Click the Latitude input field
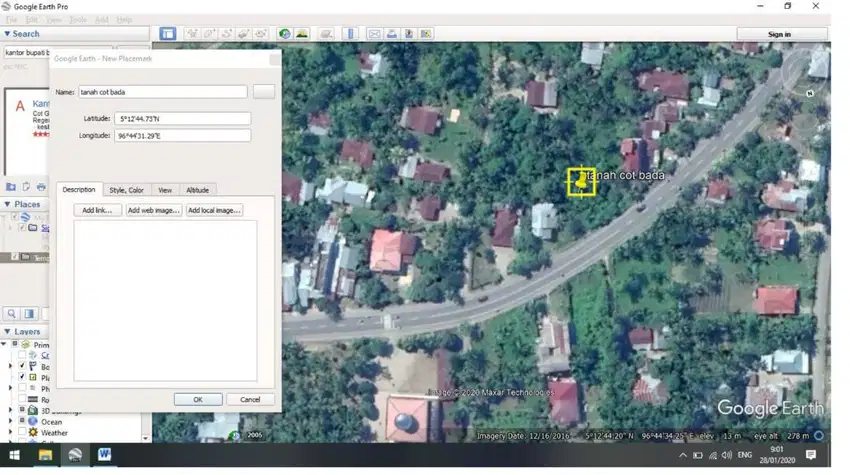Screen dimensions: 850x475 click(183, 118)
